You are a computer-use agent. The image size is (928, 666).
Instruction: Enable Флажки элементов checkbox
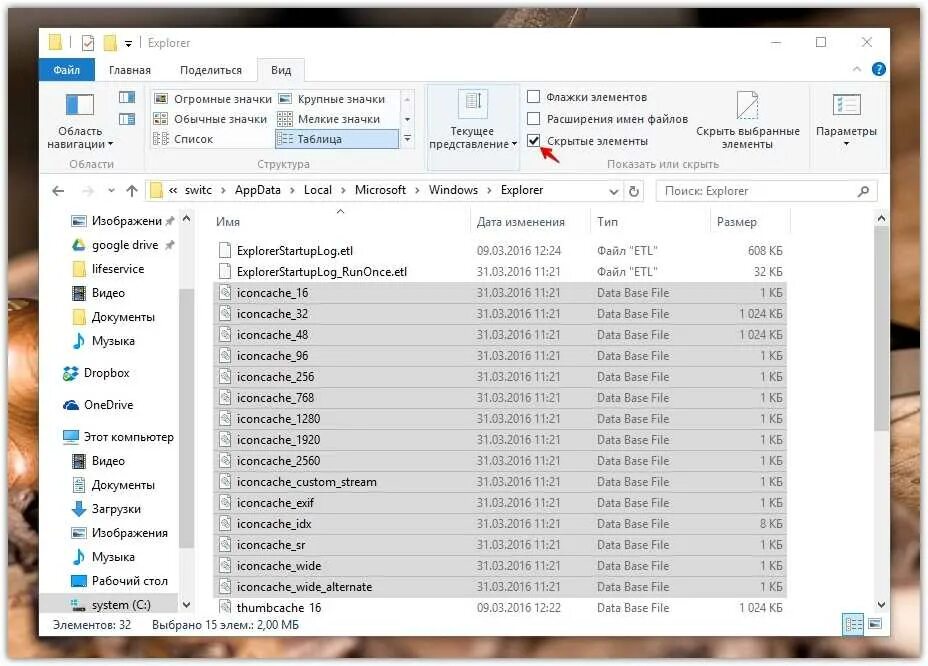coord(533,96)
